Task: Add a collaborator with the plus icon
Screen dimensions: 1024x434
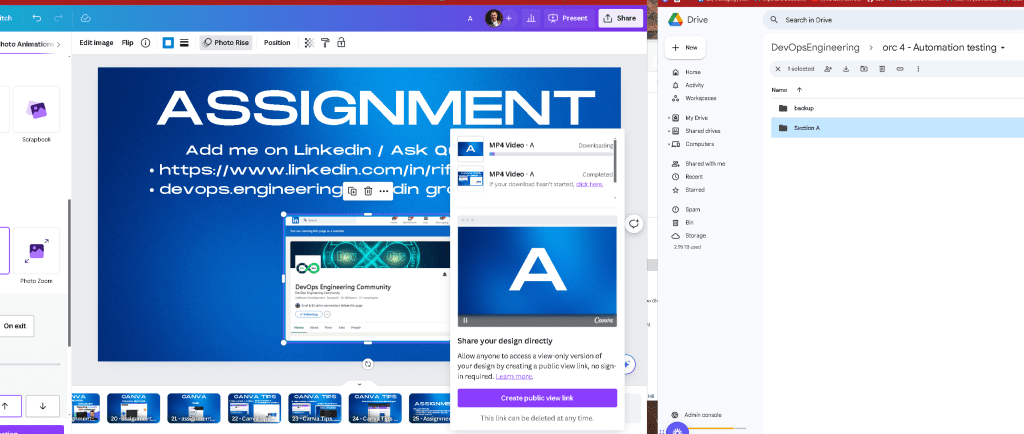Action: (x=509, y=18)
